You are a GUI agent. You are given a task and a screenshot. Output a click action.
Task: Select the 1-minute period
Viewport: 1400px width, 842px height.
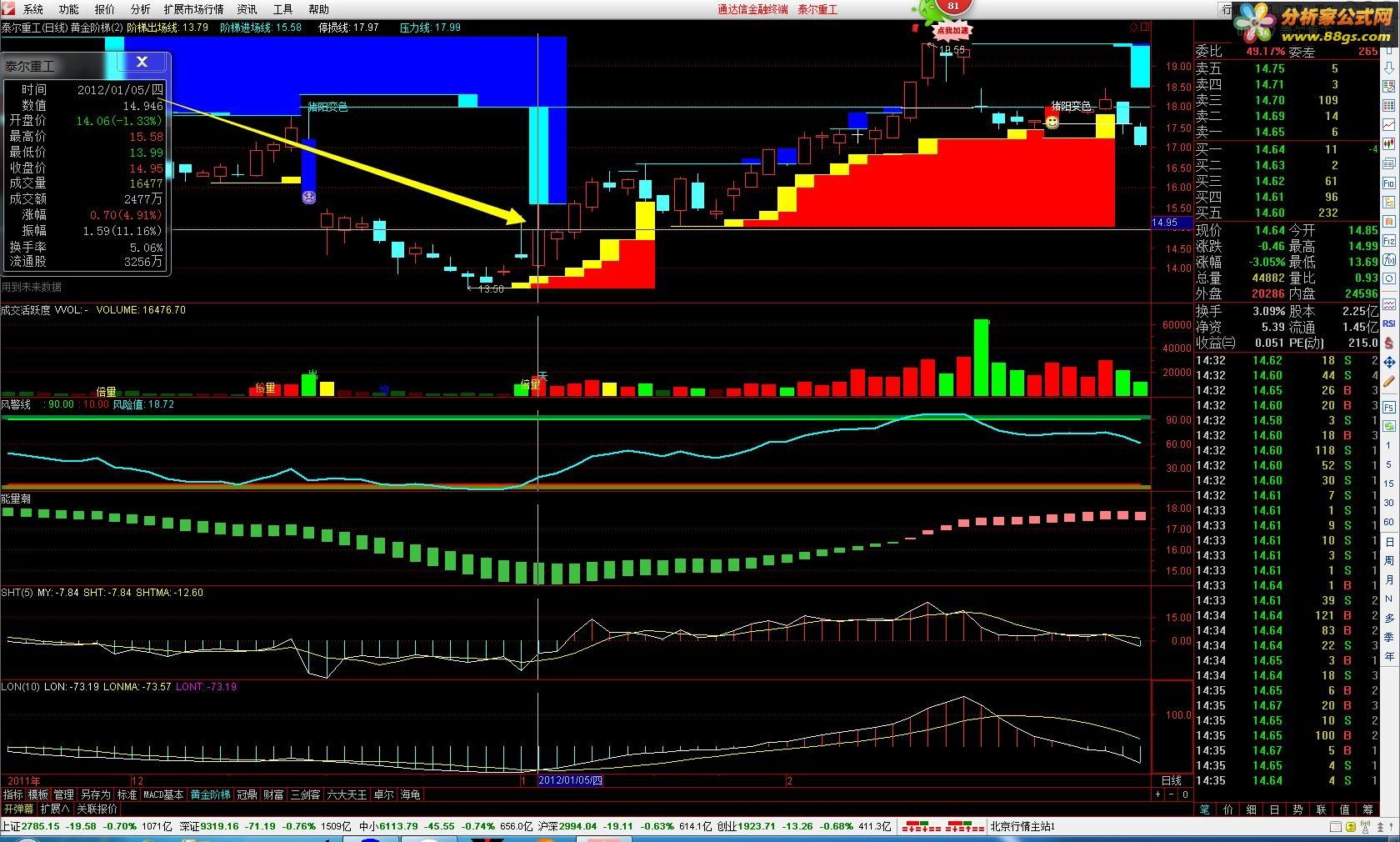pos(1388,445)
